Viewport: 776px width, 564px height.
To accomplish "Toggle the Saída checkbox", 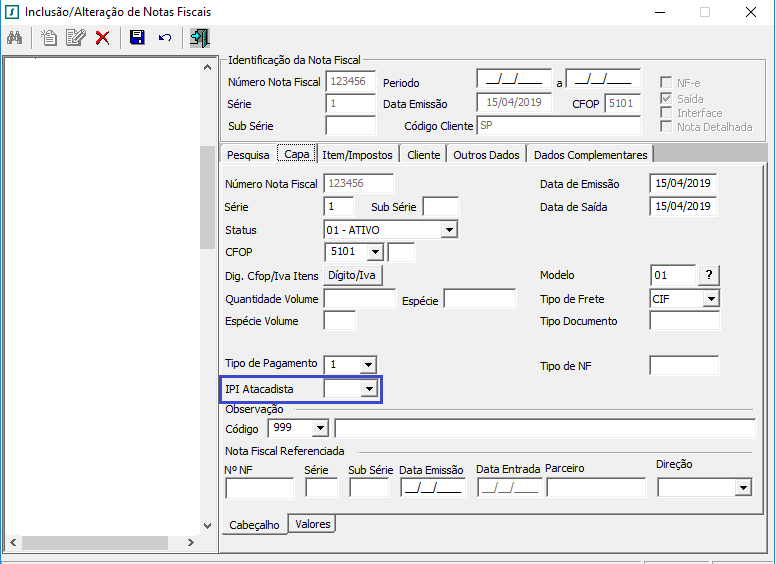I will [x=666, y=99].
